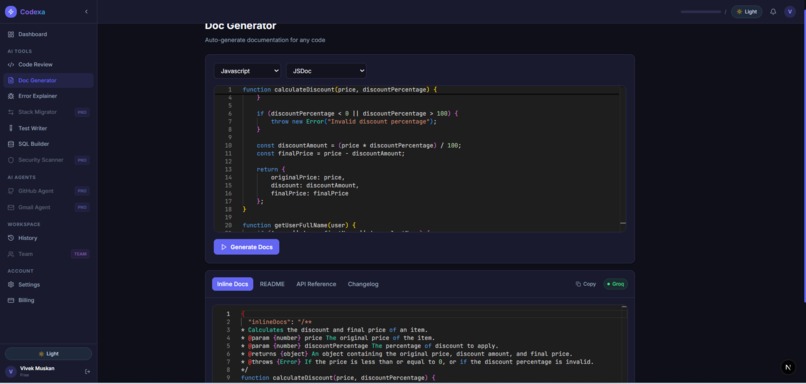Click the 'AI TOOLS' section label
Screen dimensions: 806x384
tap(20, 51)
